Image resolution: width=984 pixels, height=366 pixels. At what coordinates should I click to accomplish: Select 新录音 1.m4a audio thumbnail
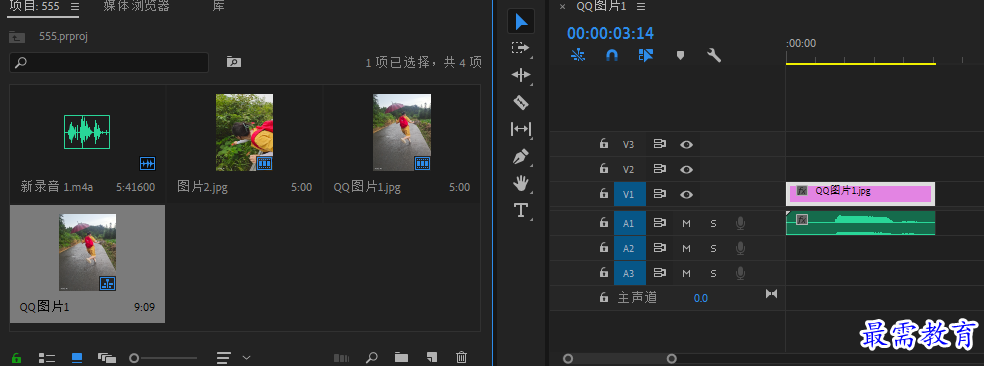[x=87, y=132]
